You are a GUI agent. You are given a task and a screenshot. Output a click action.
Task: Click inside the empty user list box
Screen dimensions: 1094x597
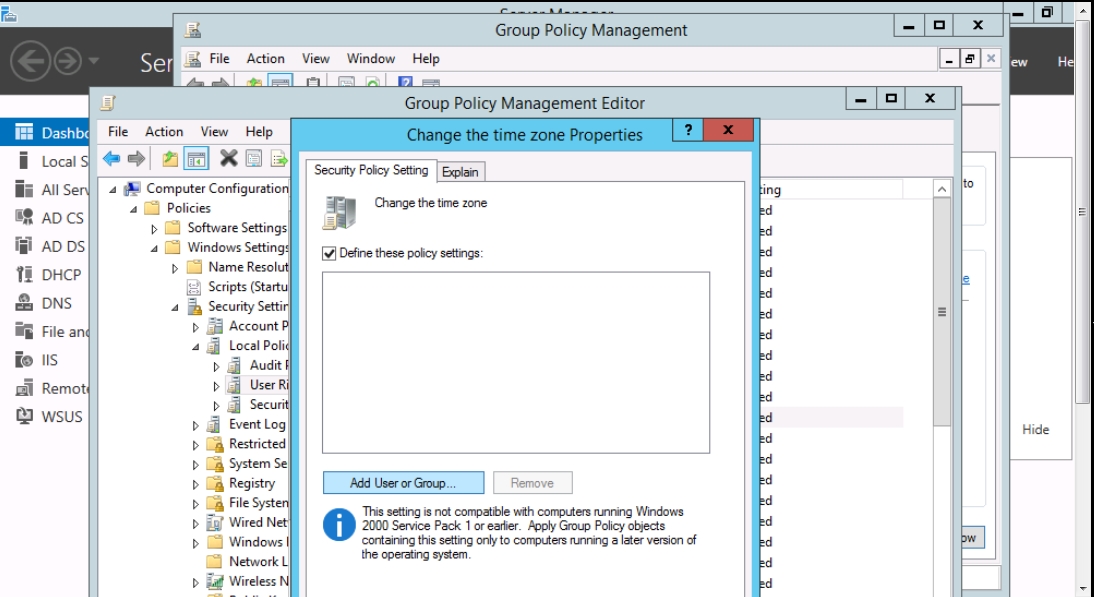515,362
